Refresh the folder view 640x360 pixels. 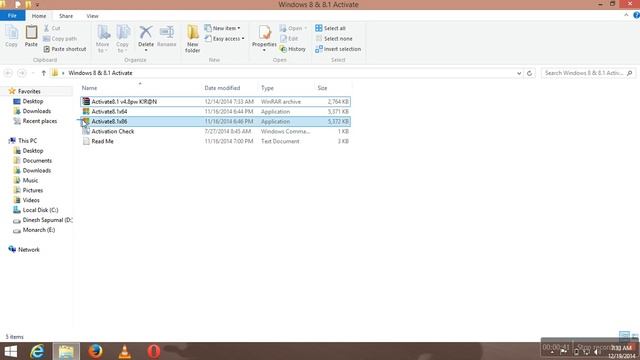tap(529, 73)
